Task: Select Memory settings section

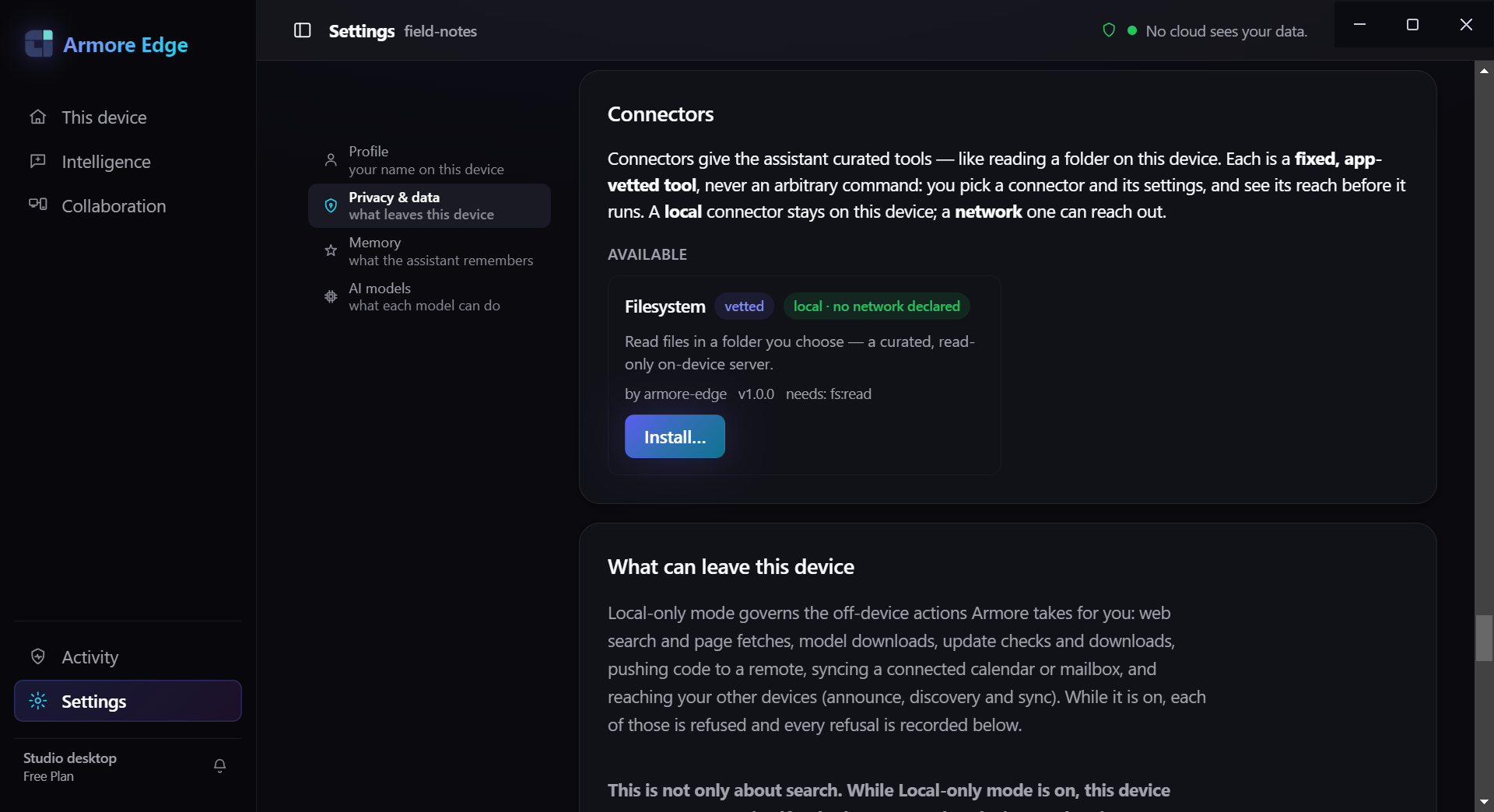Action: click(x=430, y=251)
